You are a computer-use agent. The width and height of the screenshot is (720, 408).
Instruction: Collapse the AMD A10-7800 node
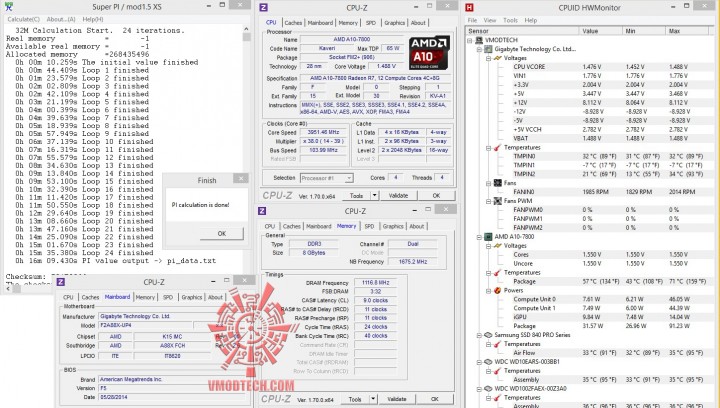479,237
